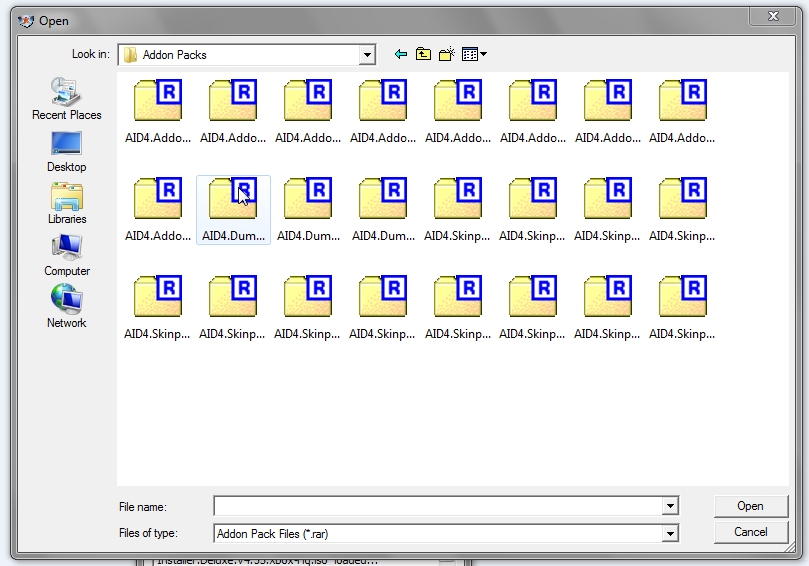Select the first AID4.Addo... file in top row

[x=158, y=112]
